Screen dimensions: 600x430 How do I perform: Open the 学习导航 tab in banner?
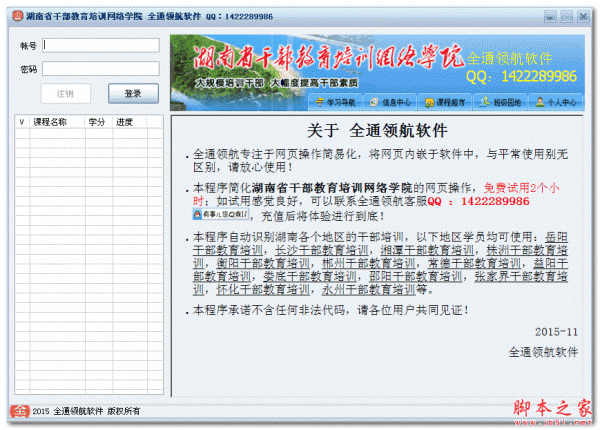click(335, 102)
